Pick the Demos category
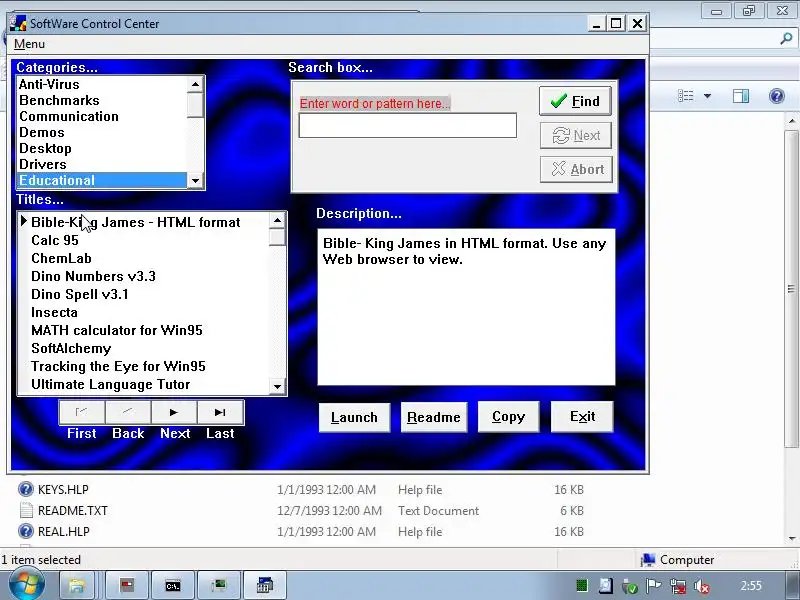800x600 pixels. tap(102, 132)
